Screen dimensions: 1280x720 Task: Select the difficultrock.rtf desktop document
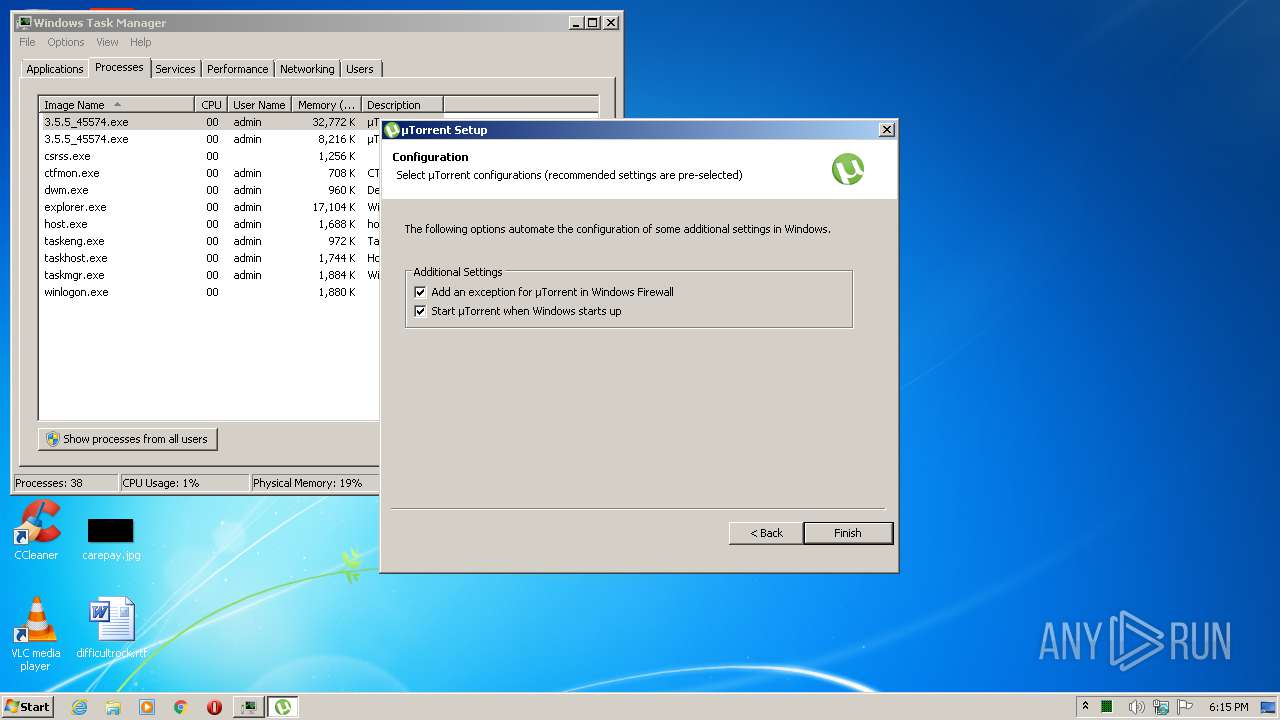[x=111, y=628]
